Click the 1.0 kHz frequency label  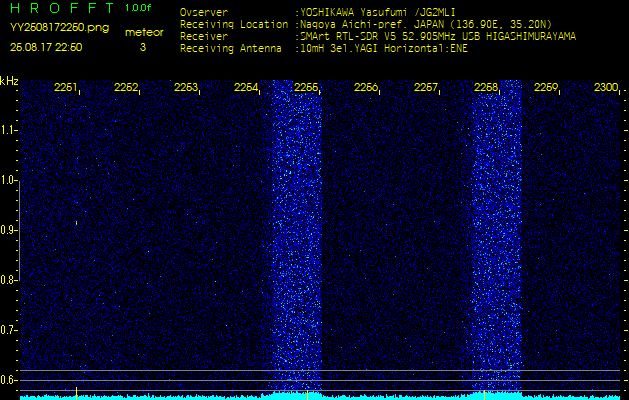pos(7,180)
